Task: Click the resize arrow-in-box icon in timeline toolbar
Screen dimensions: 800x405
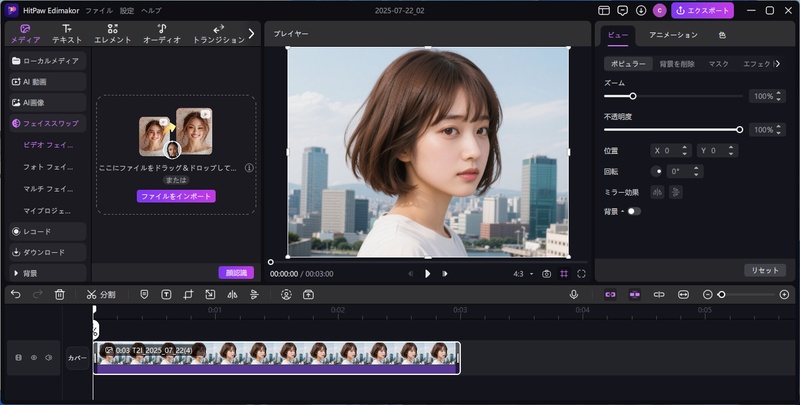Action: click(210, 294)
